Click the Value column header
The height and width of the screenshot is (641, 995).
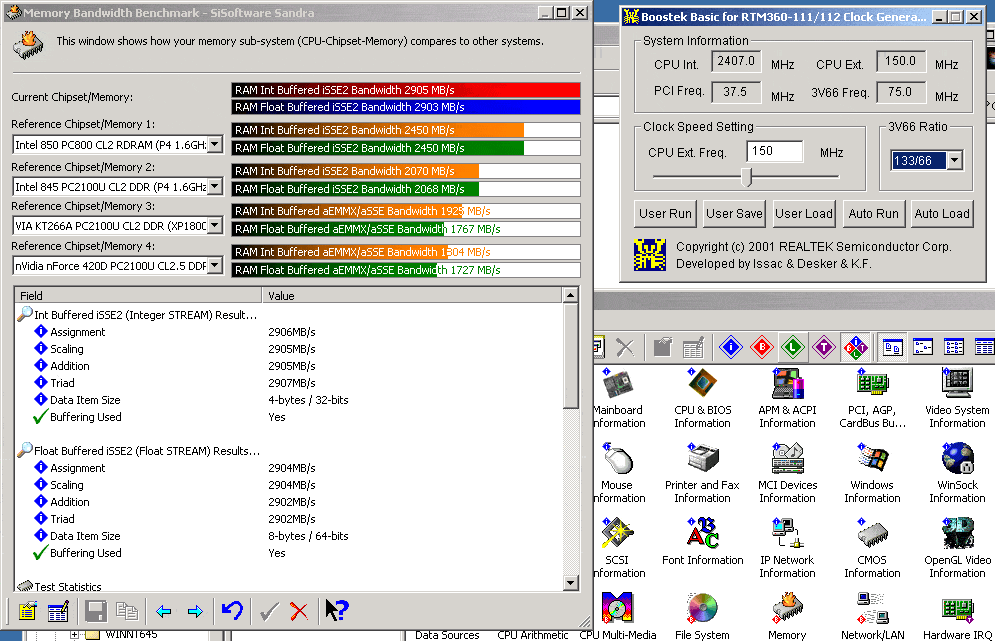pyautogui.click(x=412, y=295)
